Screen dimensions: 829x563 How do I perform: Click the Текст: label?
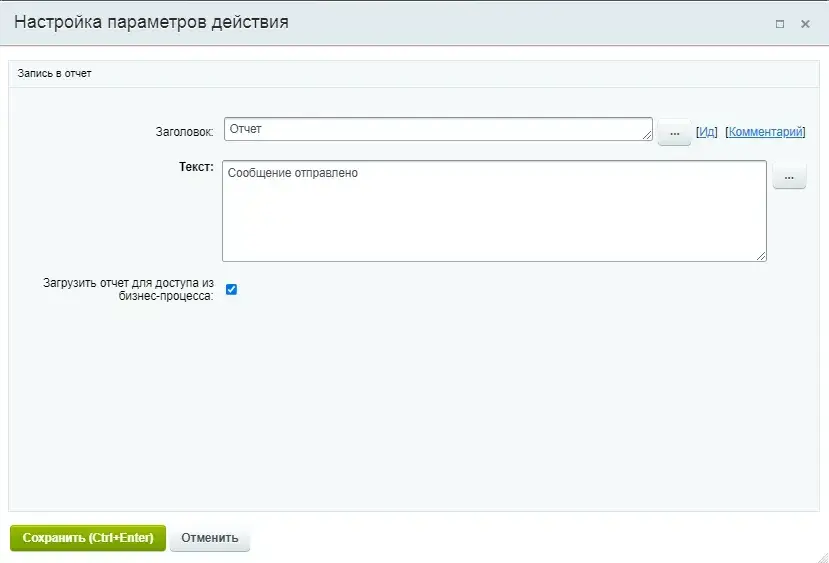tap(196, 167)
